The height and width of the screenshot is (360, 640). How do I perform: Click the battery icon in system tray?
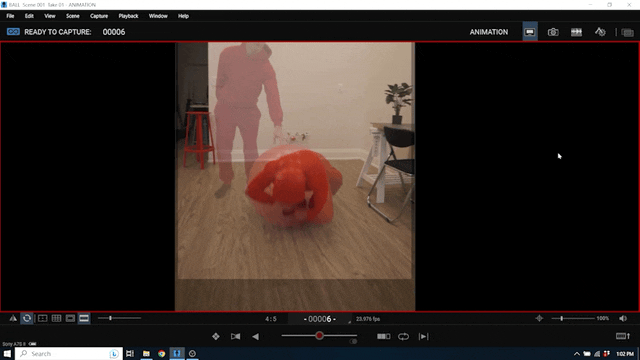click(587, 354)
